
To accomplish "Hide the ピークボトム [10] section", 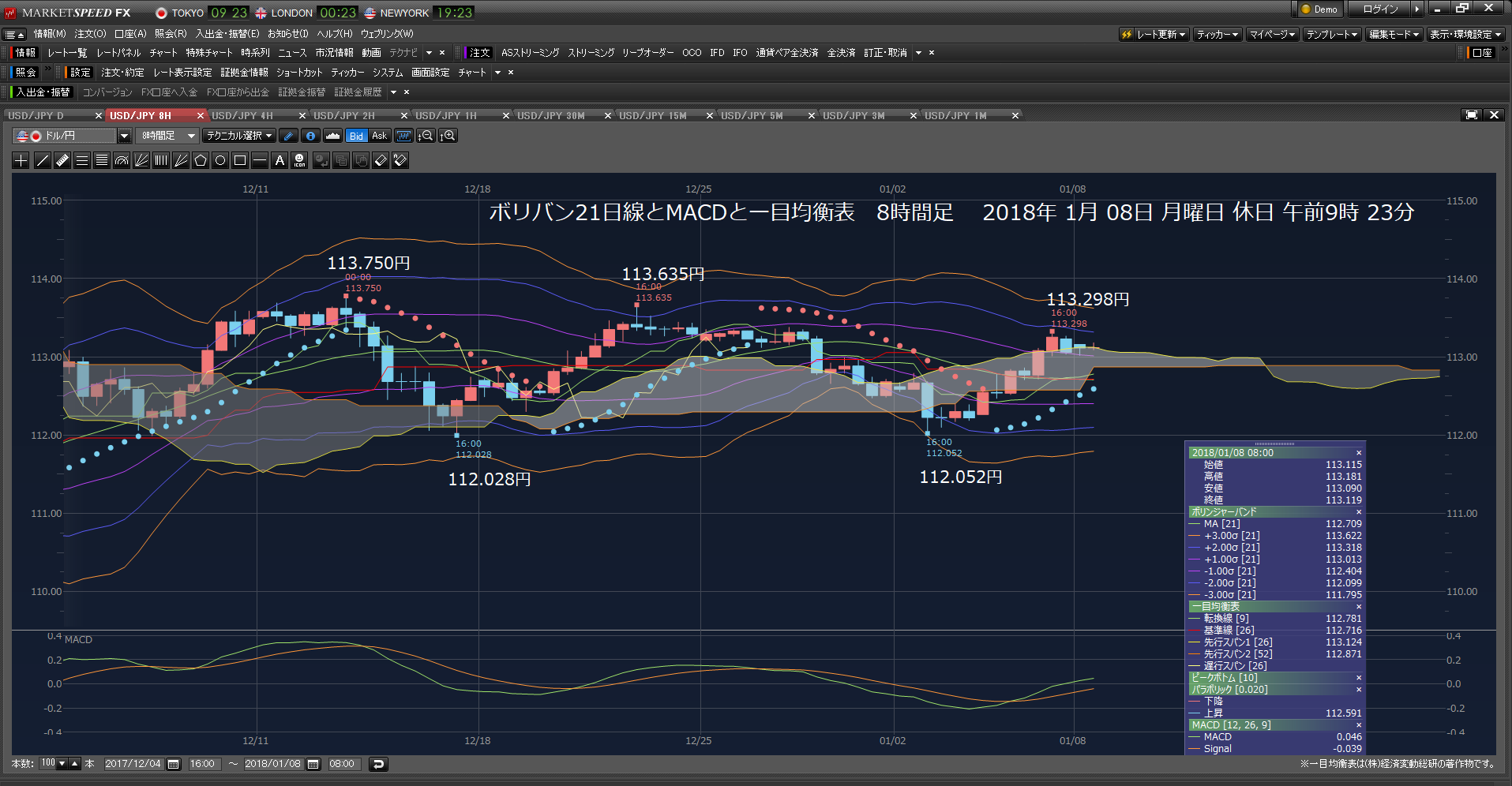I will [1359, 678].
